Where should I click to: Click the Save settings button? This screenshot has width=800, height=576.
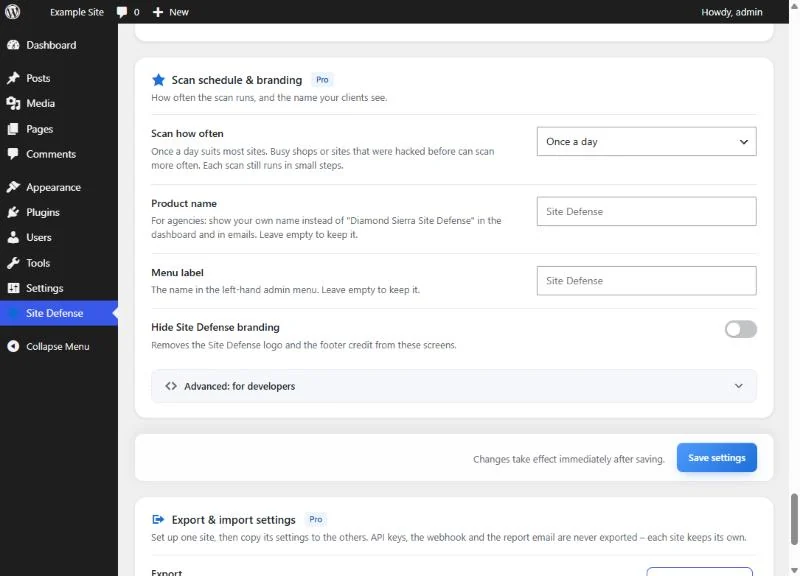coord(716,458)
